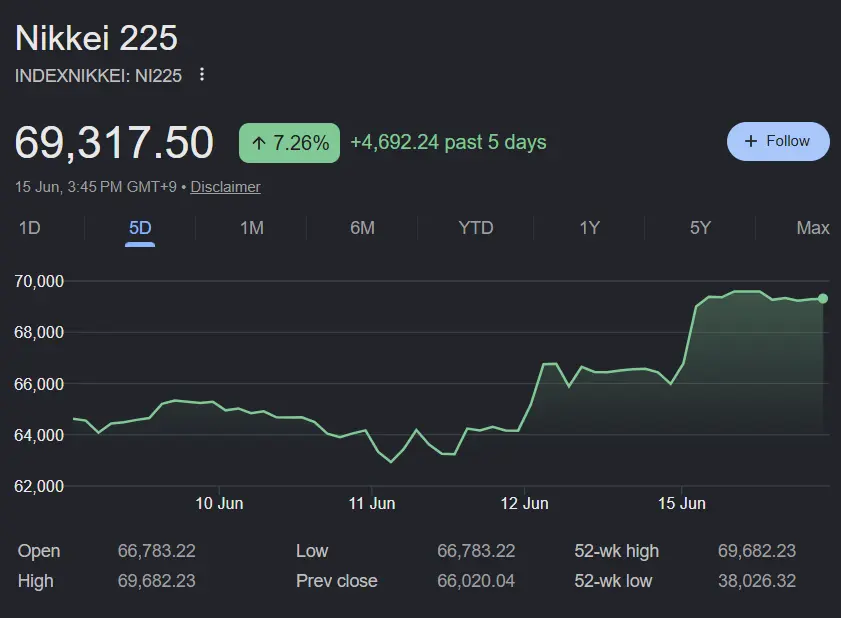Click the 52-wk high value 69,682.23
The image size is (841, 618).
(x=757, y=551)
